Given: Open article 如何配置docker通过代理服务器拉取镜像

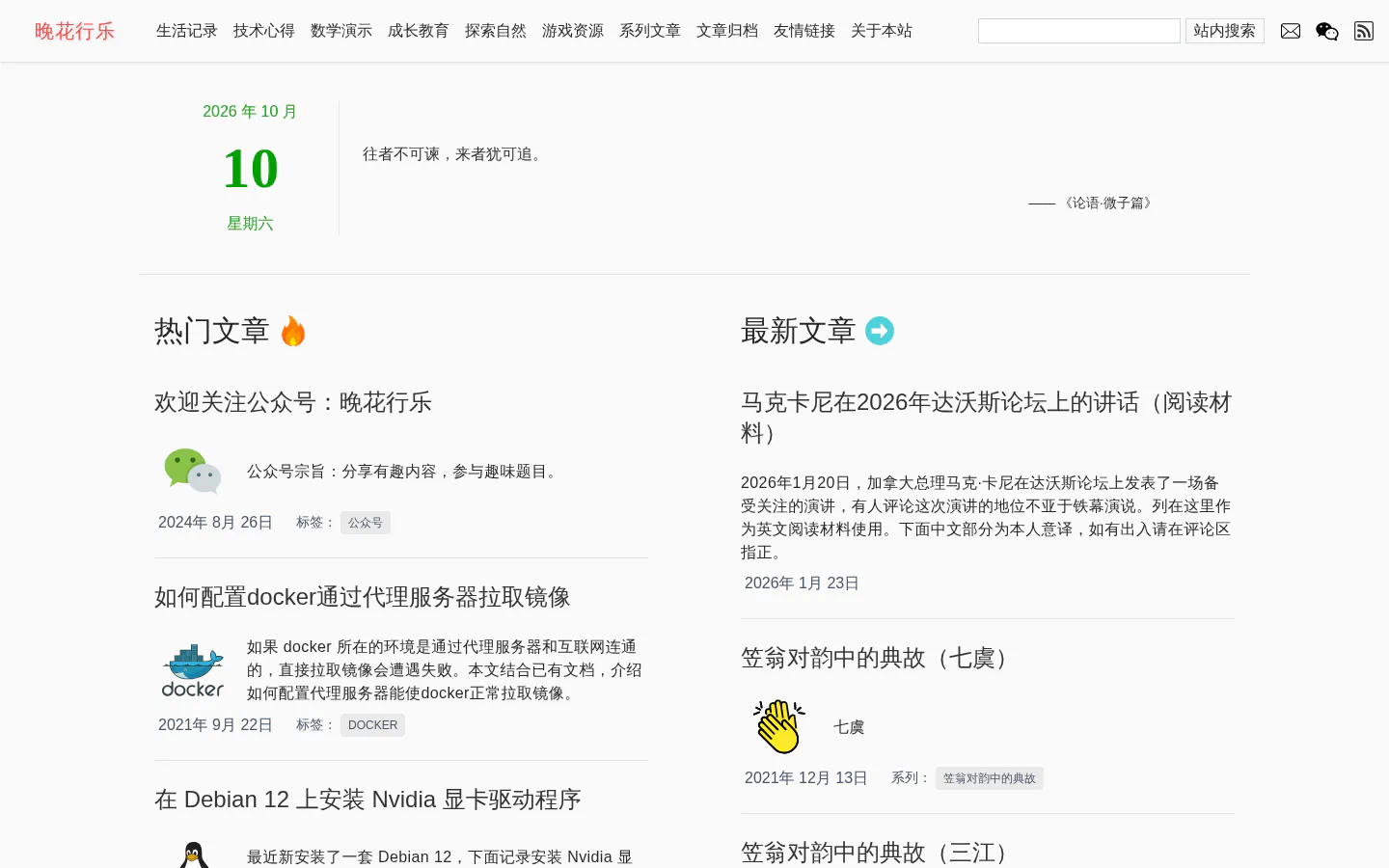Looking at the screenshot, I should (363, 597).
